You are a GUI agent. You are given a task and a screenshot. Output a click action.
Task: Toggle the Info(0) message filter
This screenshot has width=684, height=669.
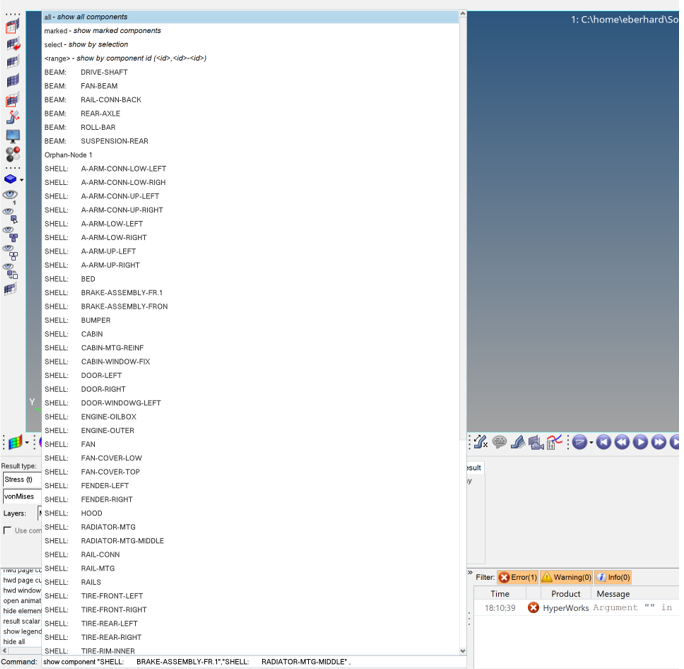tap(613, 577)
